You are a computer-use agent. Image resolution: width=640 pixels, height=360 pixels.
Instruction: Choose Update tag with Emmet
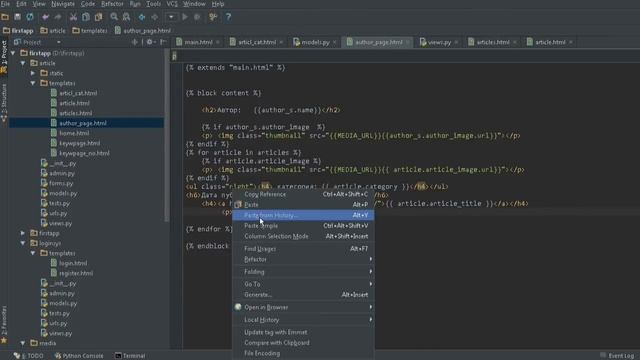pyautogui.click(x=303, y=332)
